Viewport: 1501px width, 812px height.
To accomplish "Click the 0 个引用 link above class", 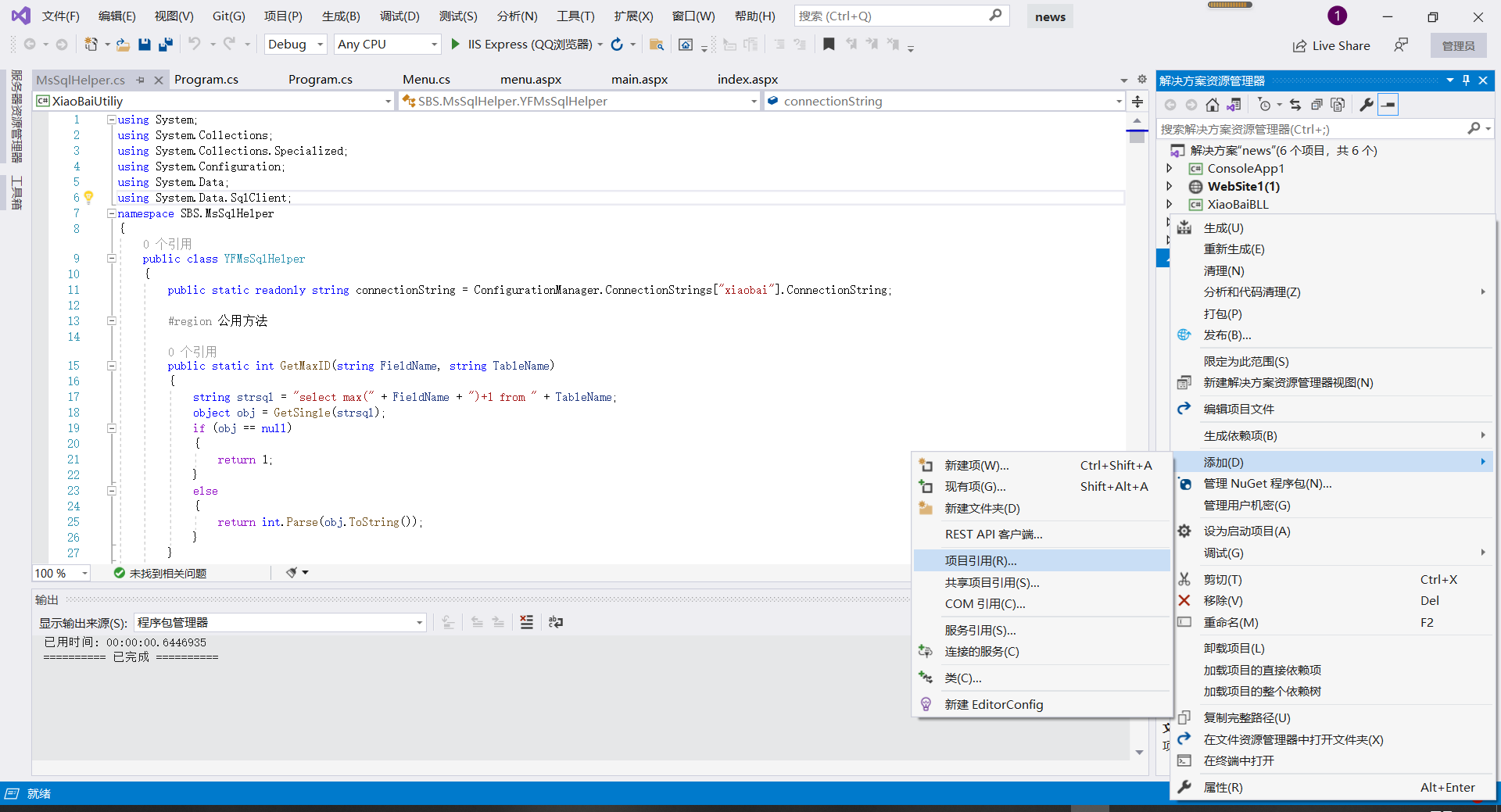I will 167,244.
